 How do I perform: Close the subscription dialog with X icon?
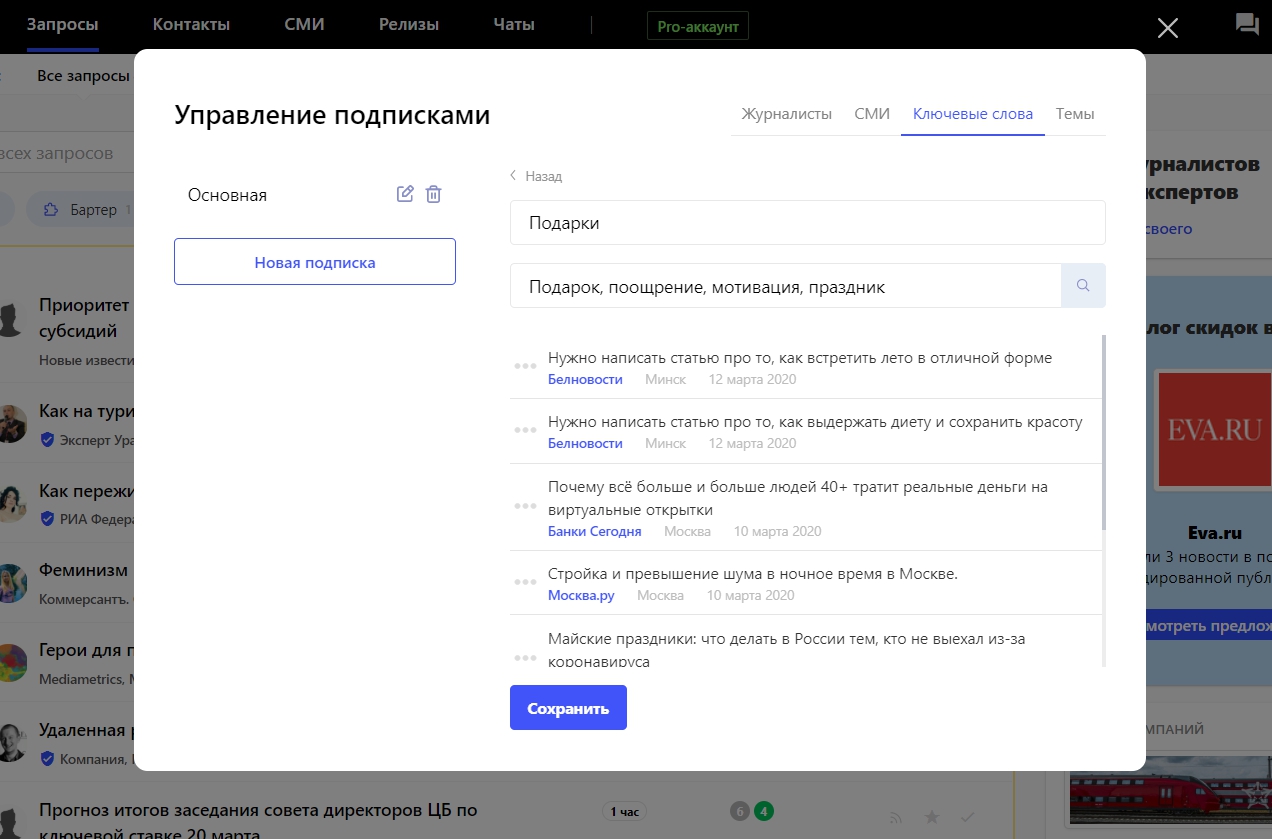(1167, 28)
